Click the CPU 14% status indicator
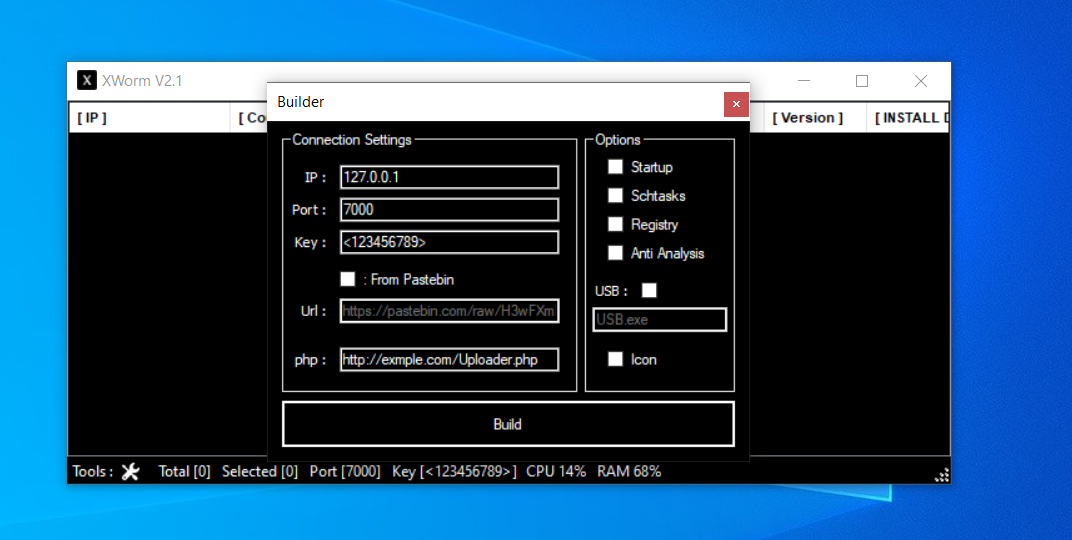Viewport: 1072px width, 540px height. coord(556,472)
